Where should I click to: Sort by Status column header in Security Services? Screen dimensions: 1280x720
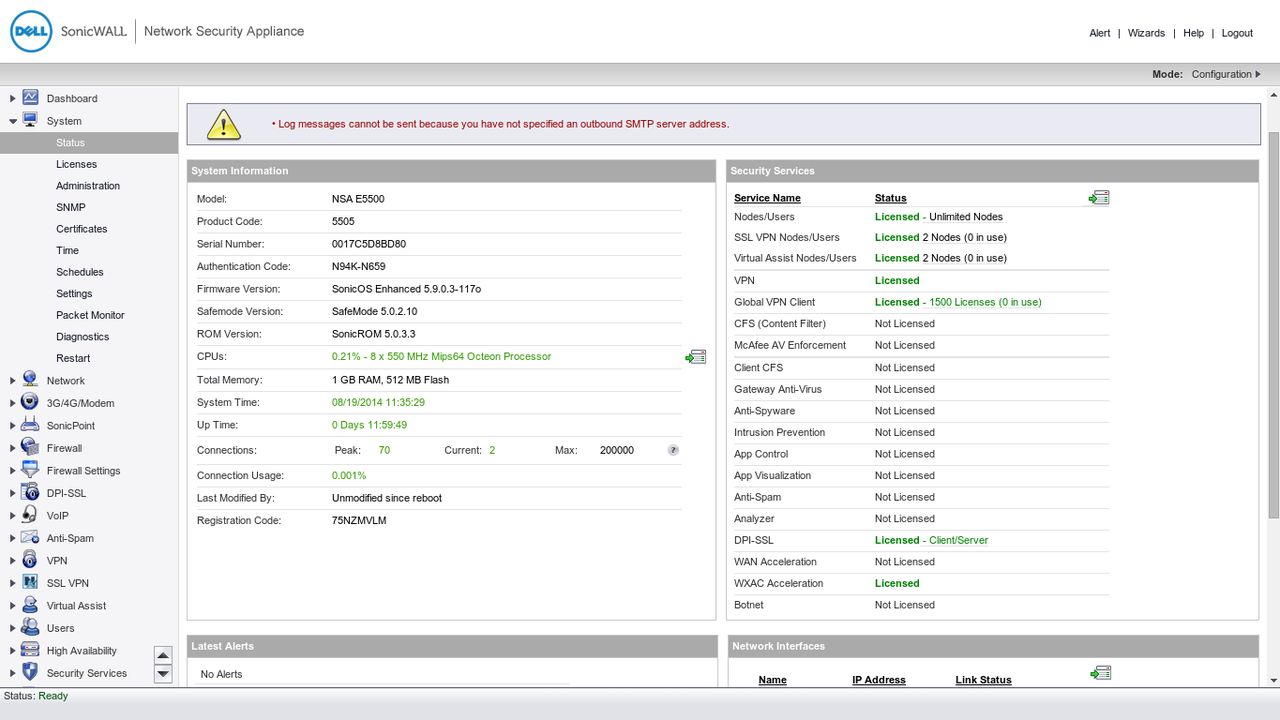click(x=890, y=198)
